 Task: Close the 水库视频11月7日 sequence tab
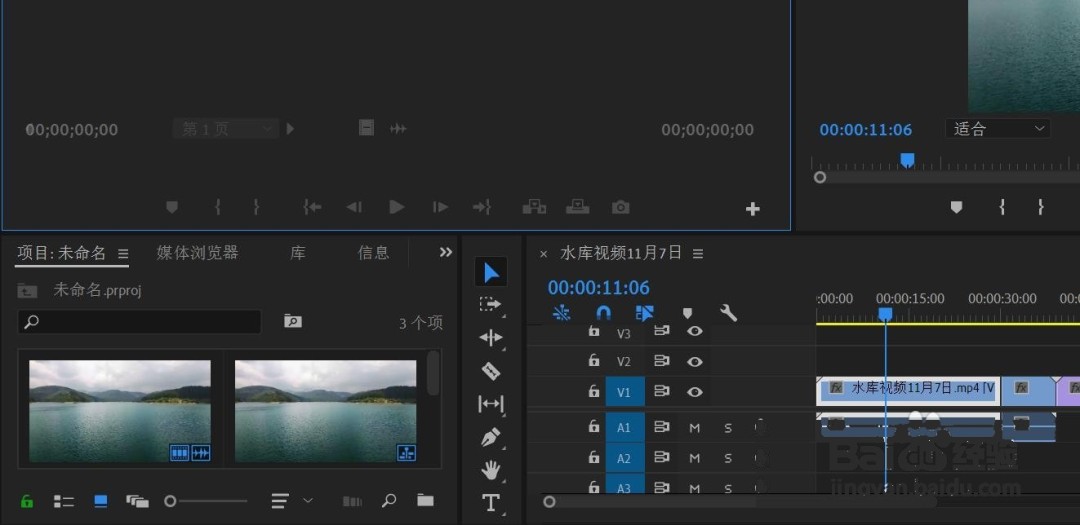point(543,254)
